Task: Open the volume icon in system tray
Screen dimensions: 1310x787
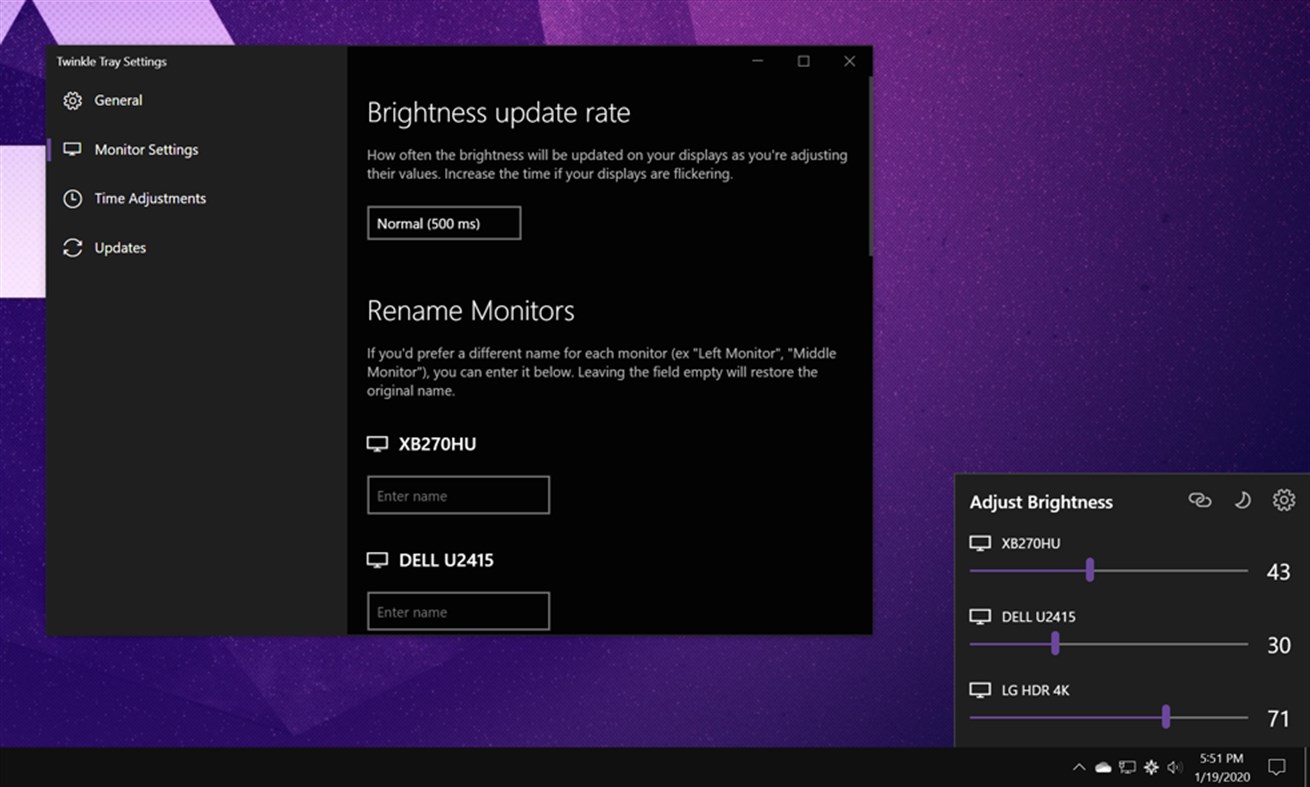Action: point(1175,767)
